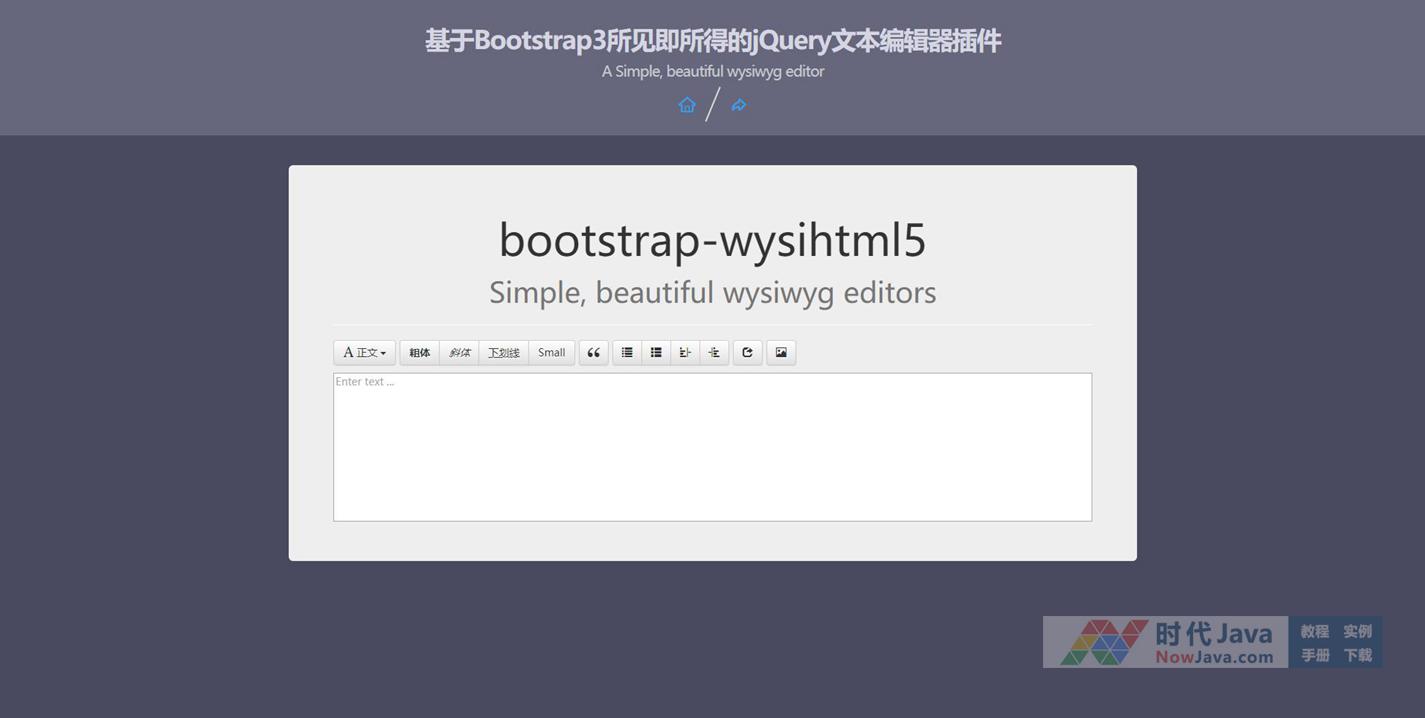Toggle underline with the 下划线 button
Screen dimensions: 1425x718
tap(503, 353)
